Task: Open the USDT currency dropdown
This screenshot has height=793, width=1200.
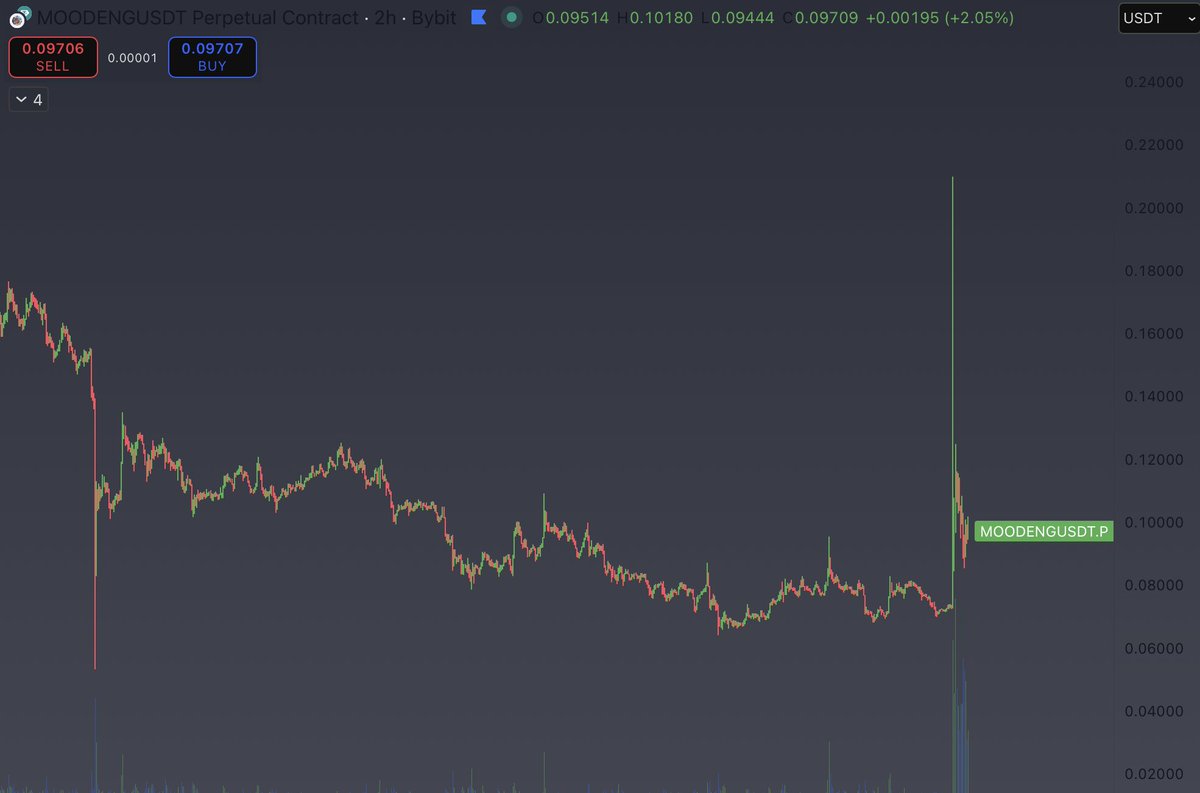Action: 1157,17
